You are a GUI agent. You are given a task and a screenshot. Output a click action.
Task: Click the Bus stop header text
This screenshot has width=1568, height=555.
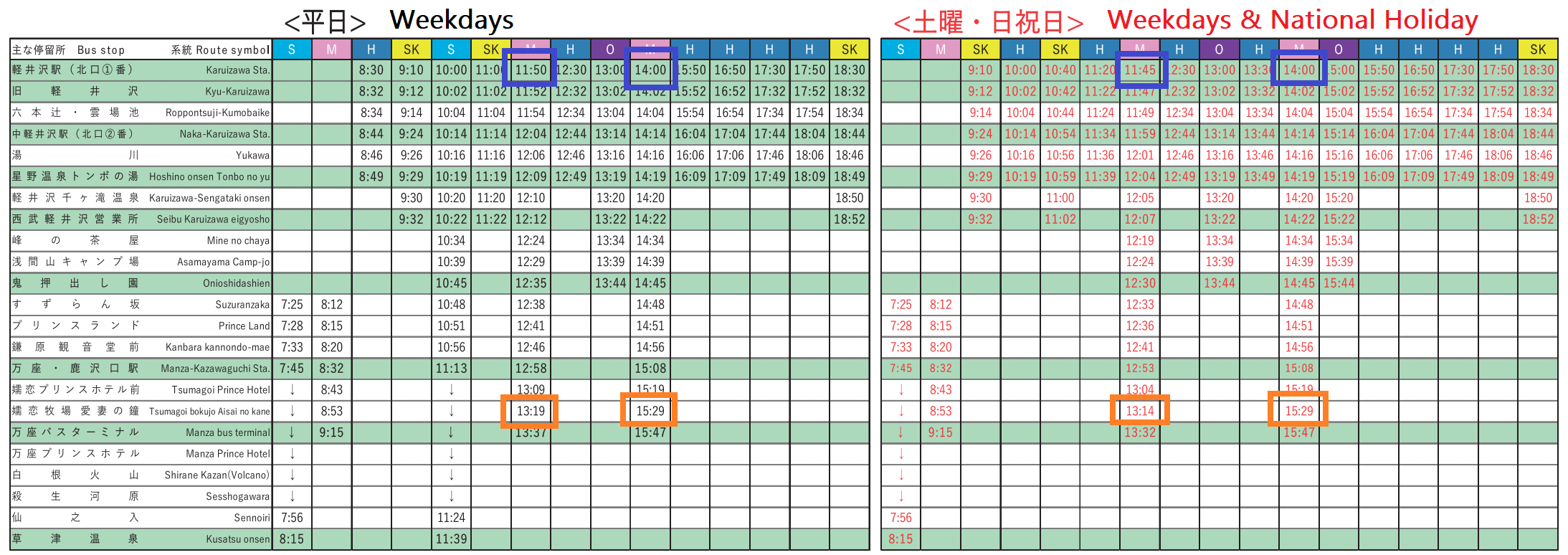click(100, 49)
